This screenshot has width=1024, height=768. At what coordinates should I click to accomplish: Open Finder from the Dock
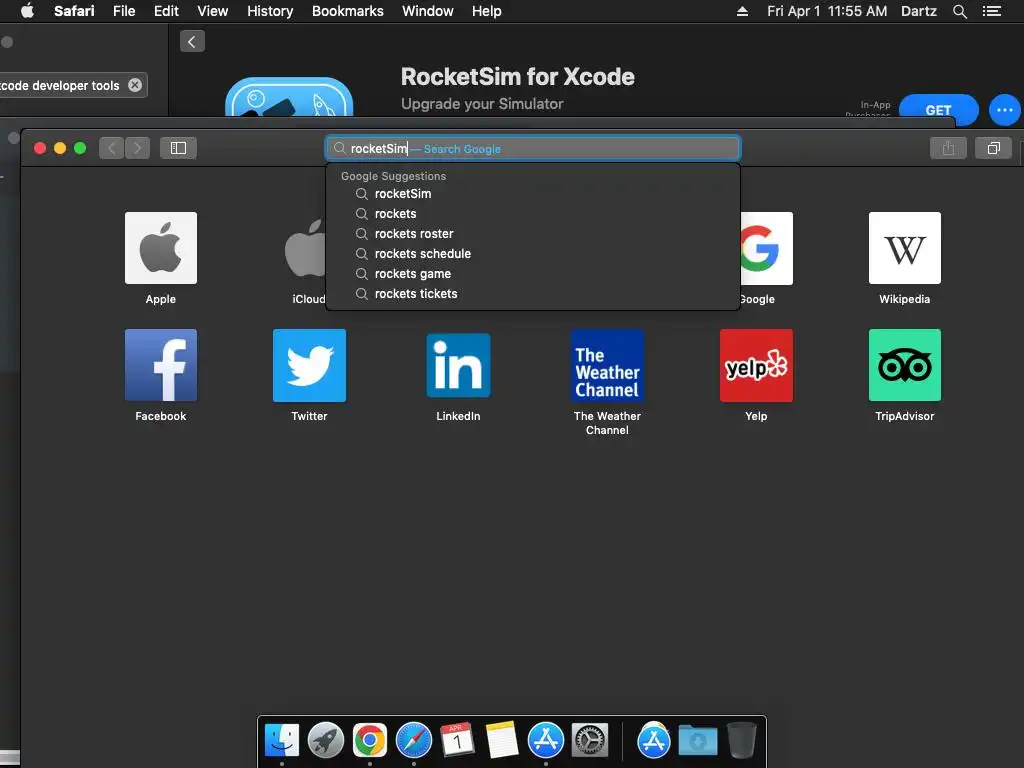coord(282,741)
